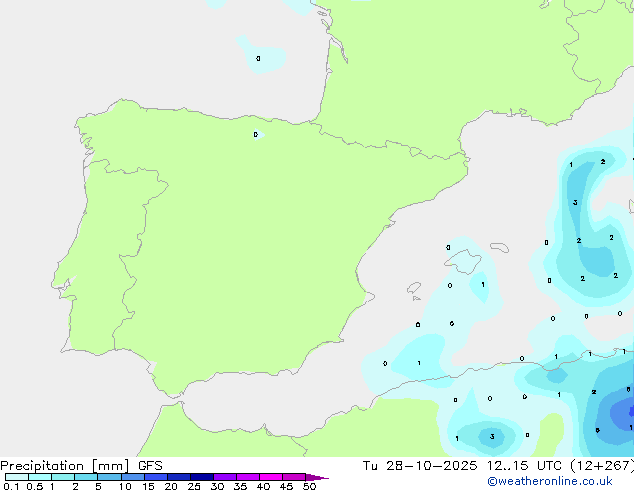
Task: Click the 1–2 mm legend swatch
Action: click(63, 477)
